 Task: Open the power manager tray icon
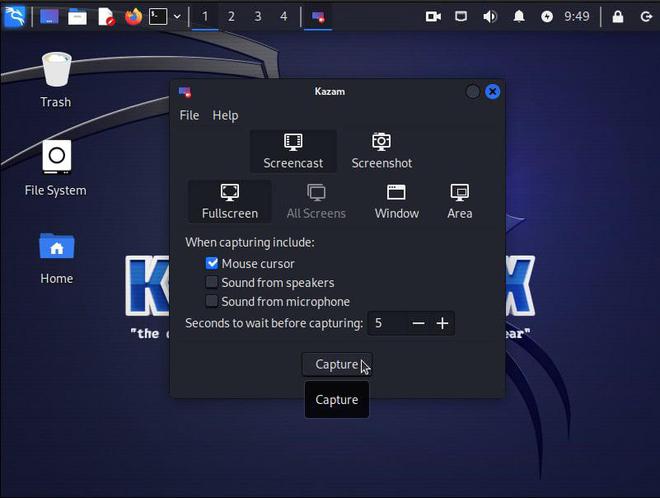click(547, 17)
